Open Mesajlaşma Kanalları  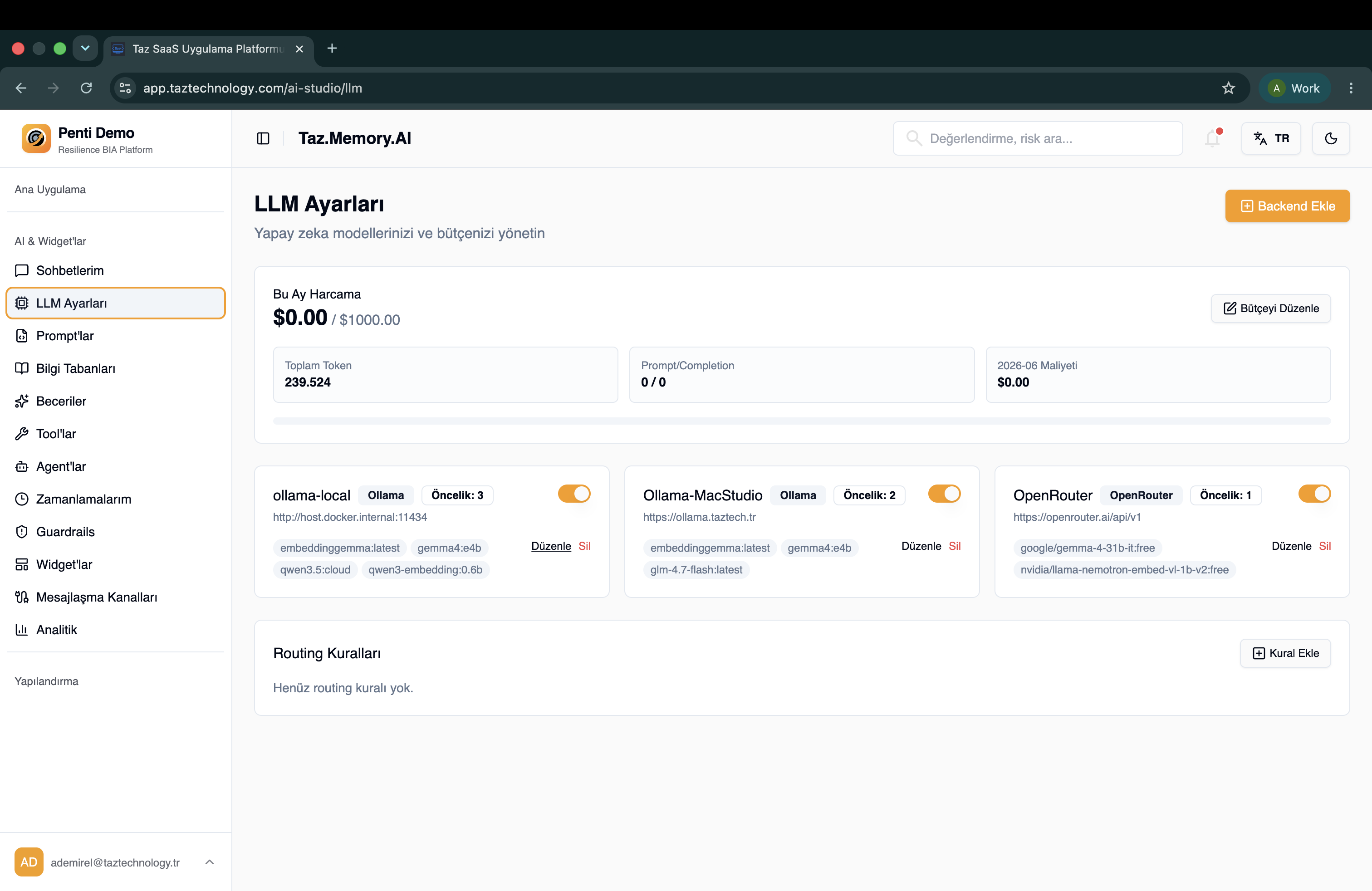click(x=115, y=597)
